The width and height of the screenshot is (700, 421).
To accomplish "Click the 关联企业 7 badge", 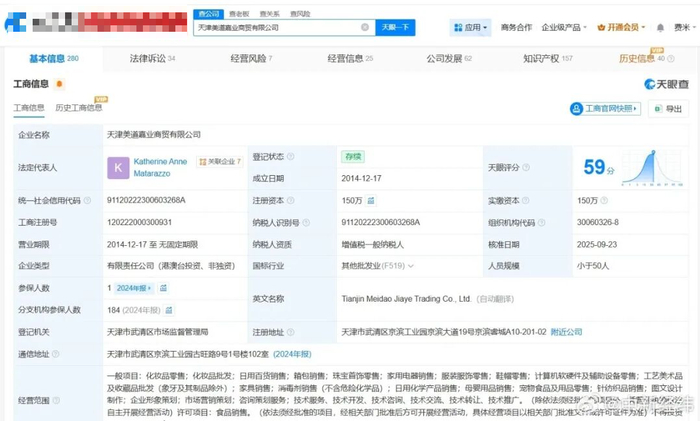I will [x=220, y=162].
